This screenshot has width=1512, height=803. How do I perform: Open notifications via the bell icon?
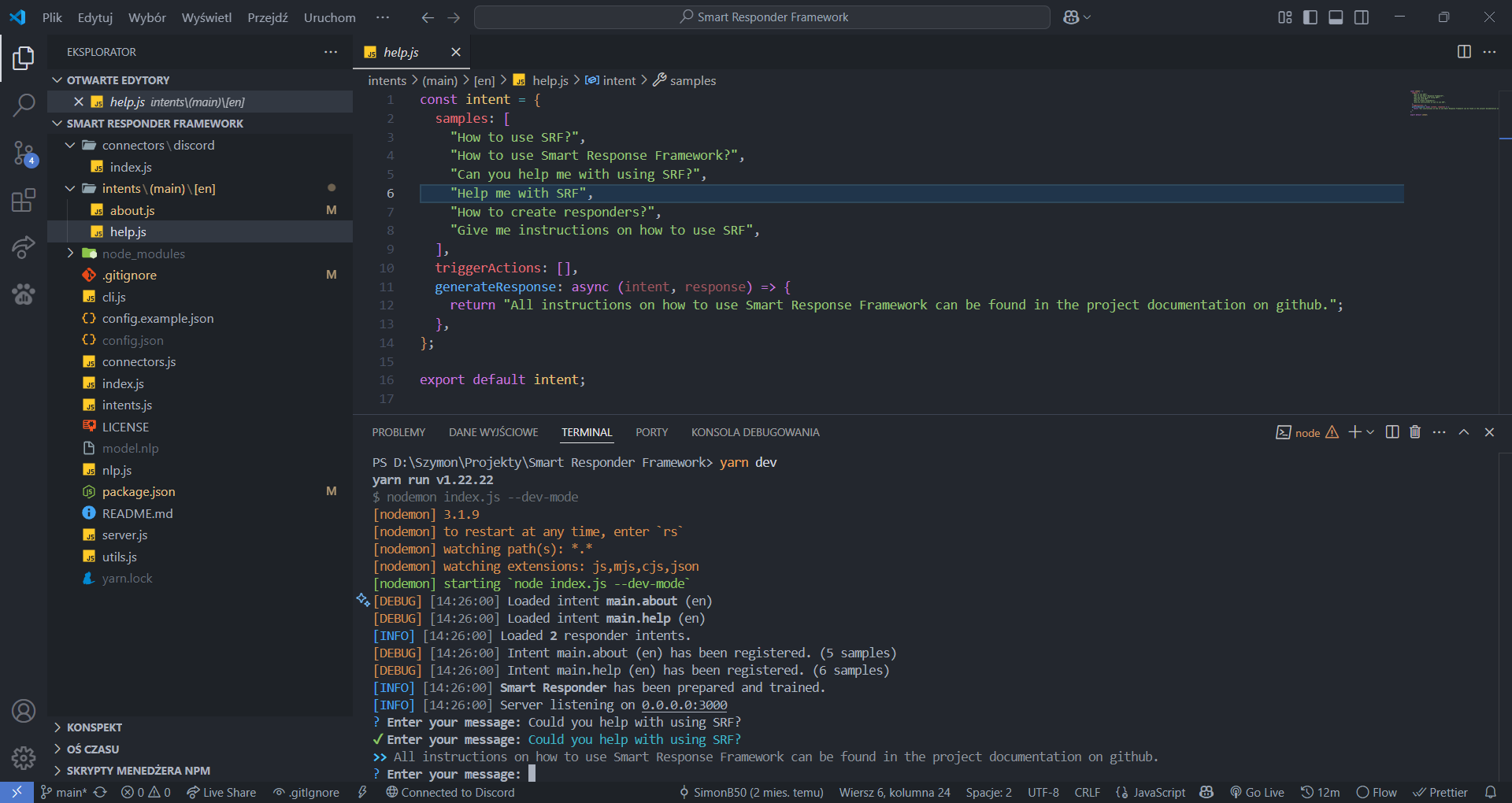pos(1492,792)
